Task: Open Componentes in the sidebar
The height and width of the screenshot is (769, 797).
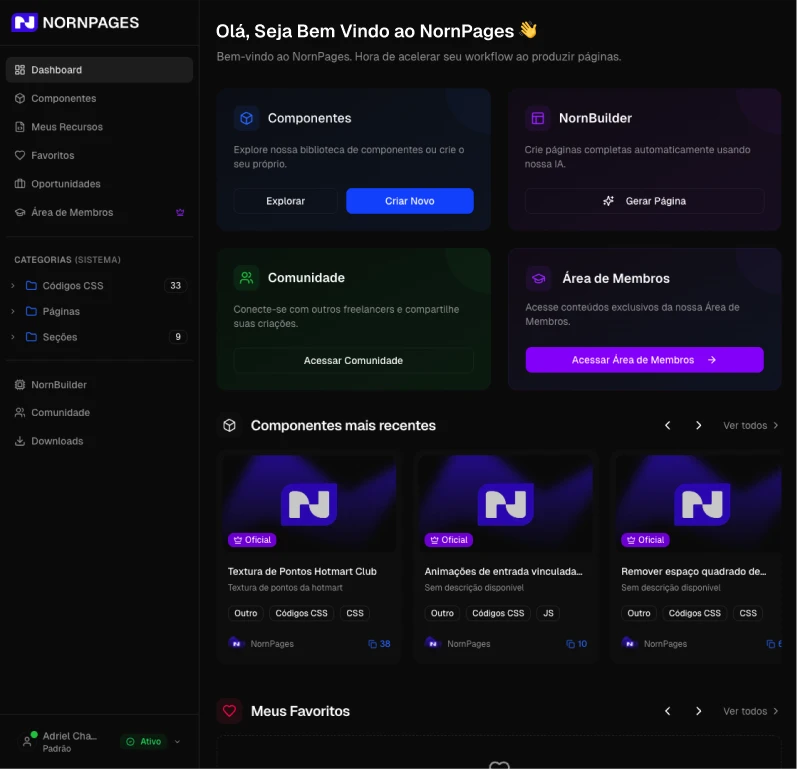Action: [x=99, y=98]
